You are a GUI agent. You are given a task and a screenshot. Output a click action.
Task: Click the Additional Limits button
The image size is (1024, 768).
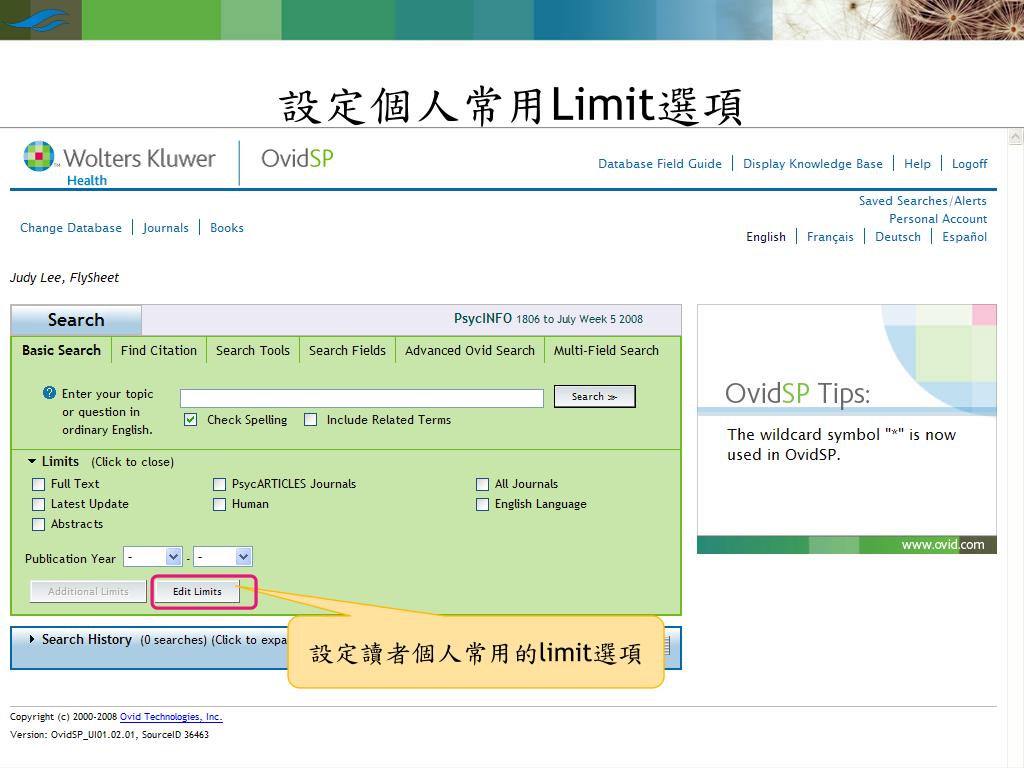88,592
